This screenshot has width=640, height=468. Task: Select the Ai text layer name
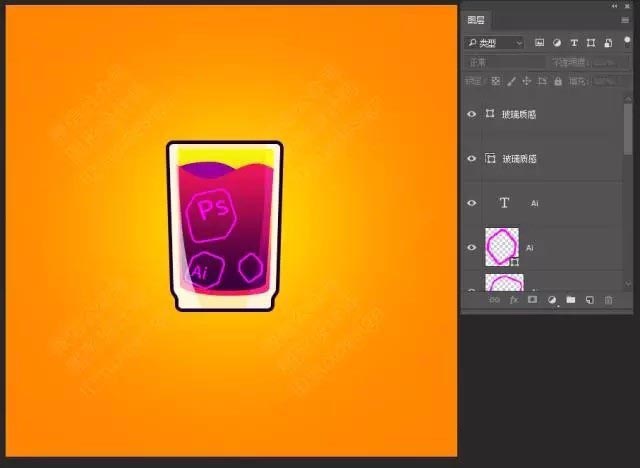[535, 203]
